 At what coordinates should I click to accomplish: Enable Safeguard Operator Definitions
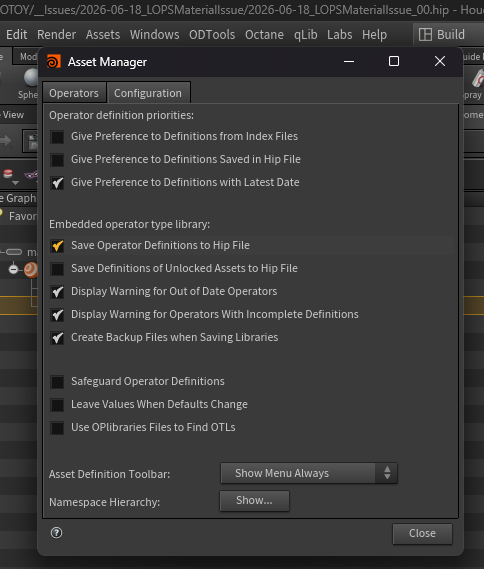[x=57, y=382]
